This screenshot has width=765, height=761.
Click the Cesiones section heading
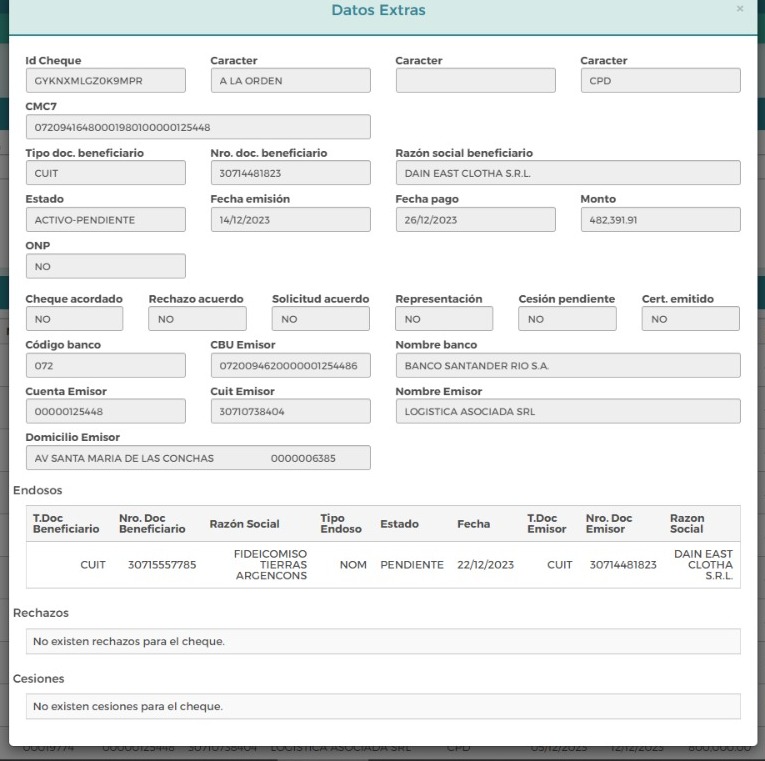point(39,679)
